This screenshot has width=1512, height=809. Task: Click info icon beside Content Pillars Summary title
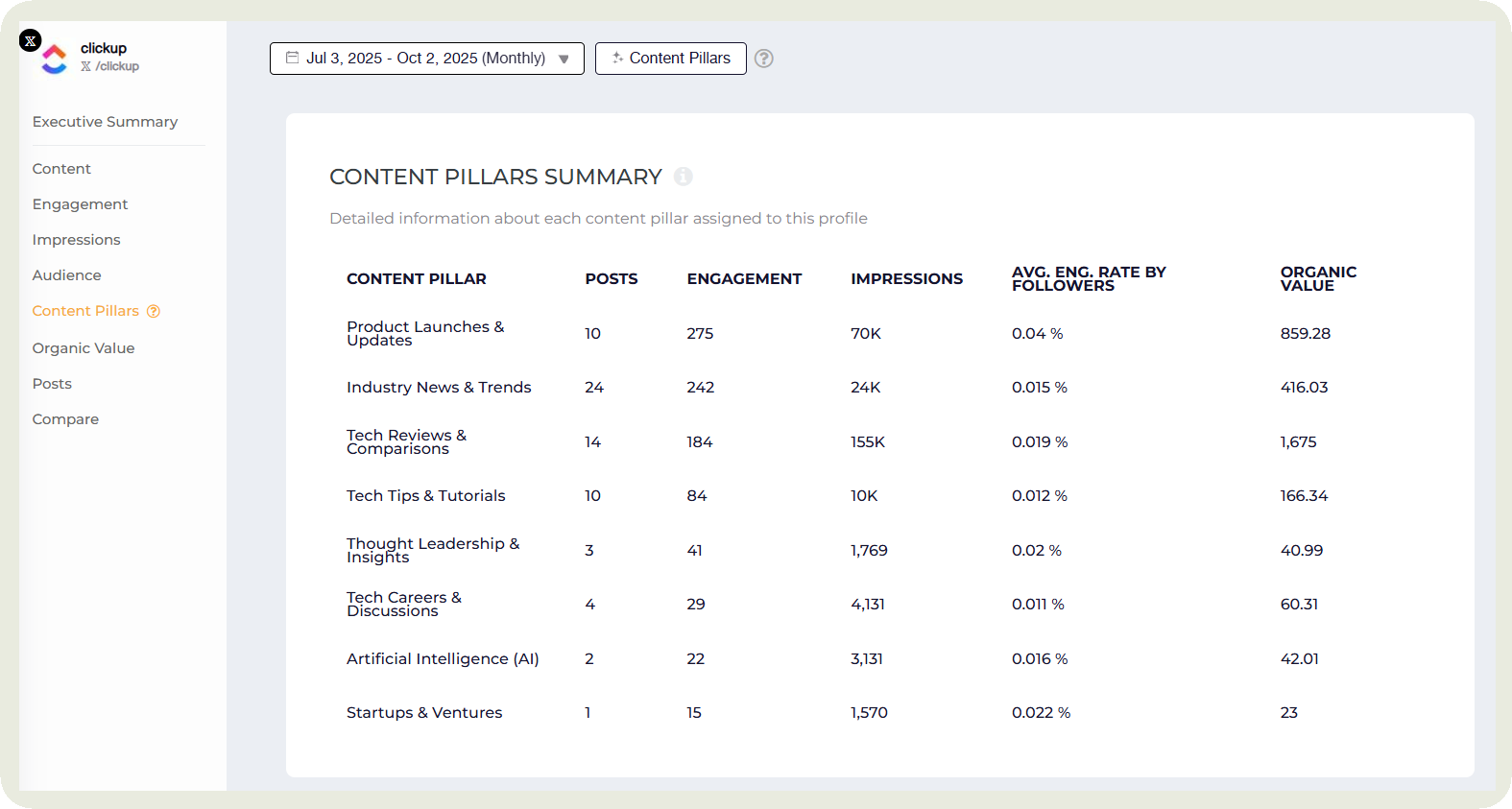click(683, 177)
